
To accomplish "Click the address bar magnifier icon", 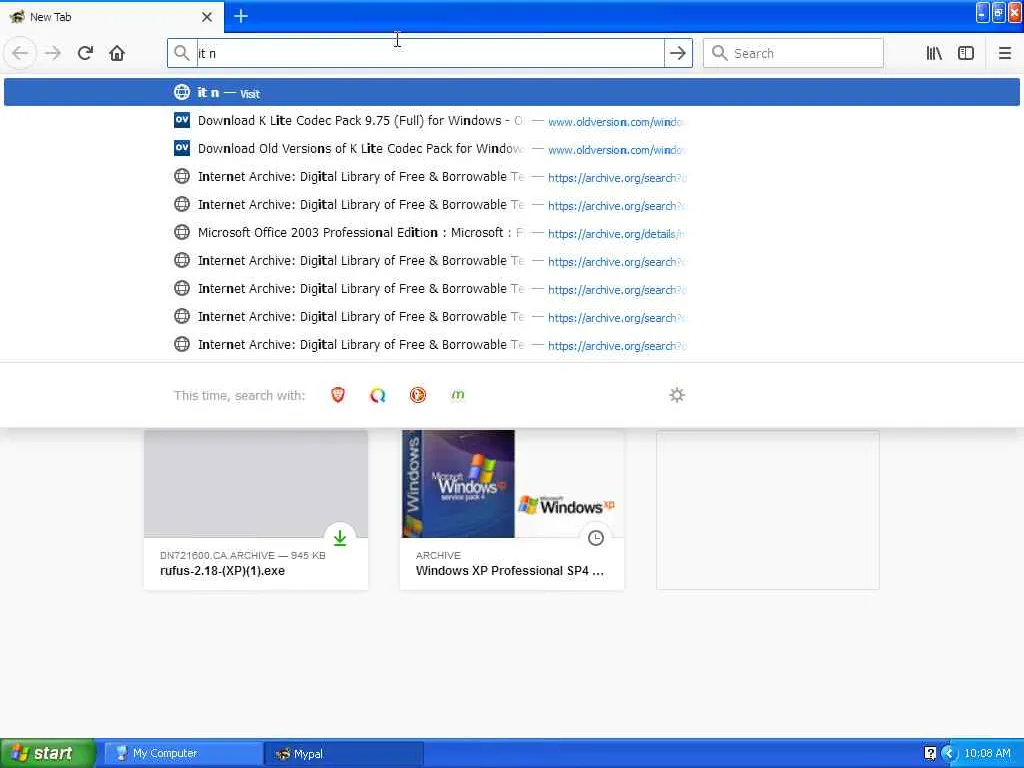I will 182,53.
